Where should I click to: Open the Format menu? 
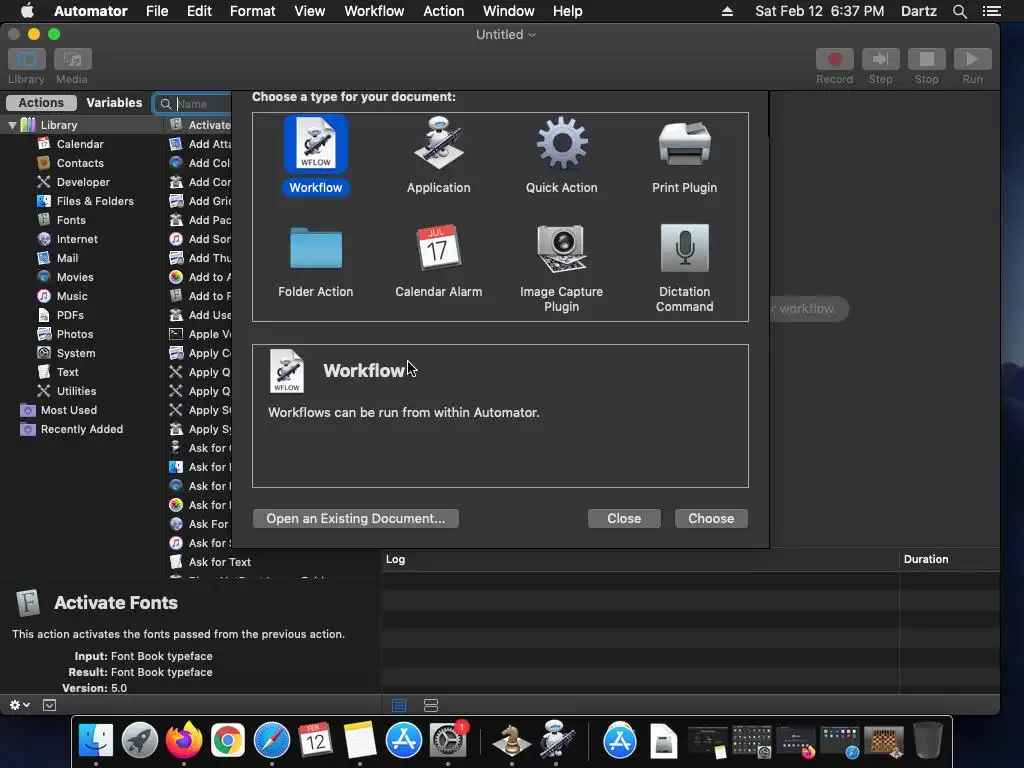(x=252, y=11)
